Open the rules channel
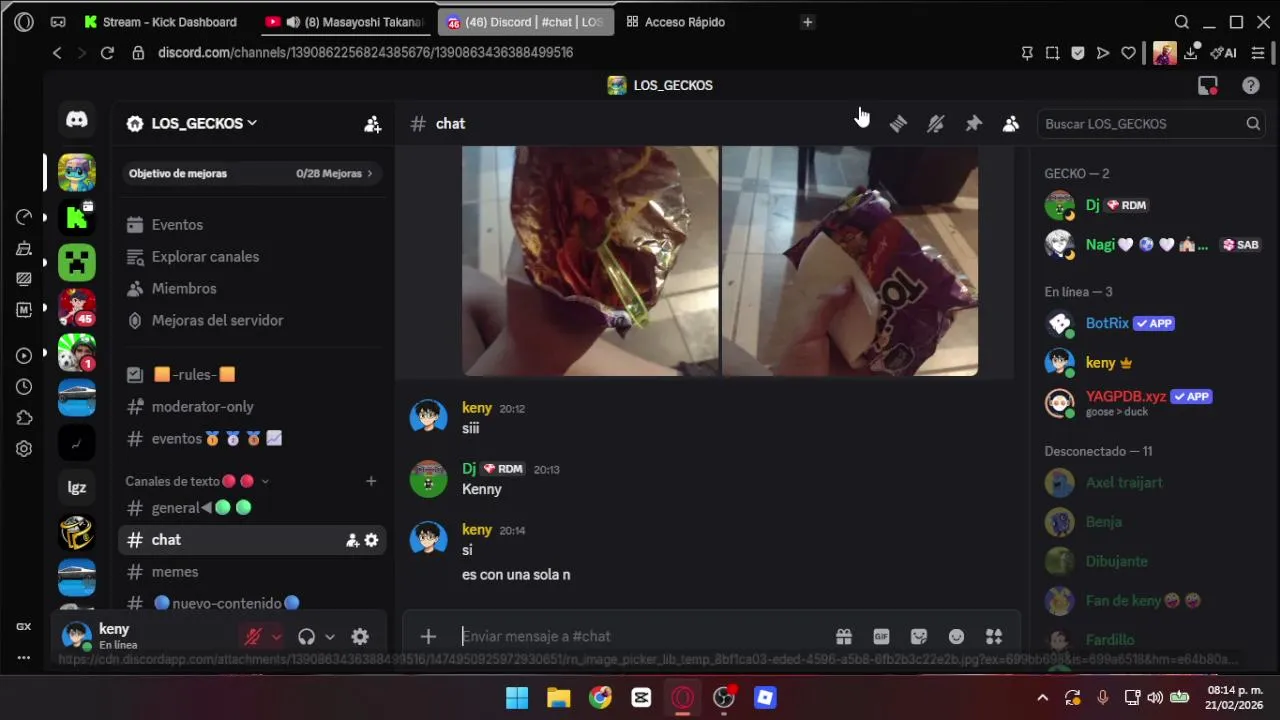This screenshot has width=1280, height=720. [x=250, y=375]
